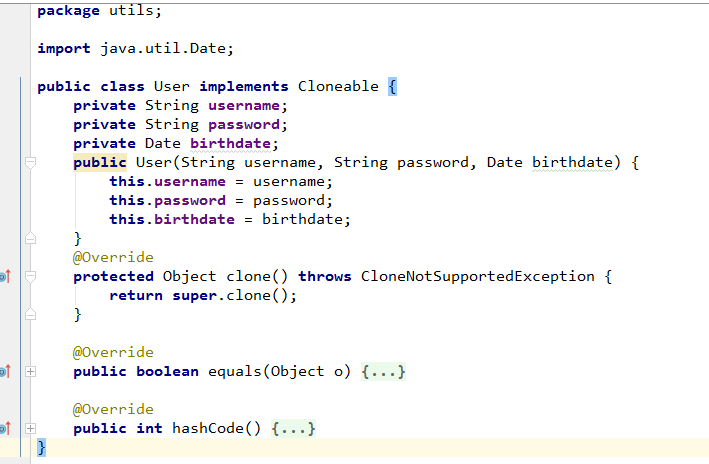Place cursor on super.clone() call

coord(234,295)
